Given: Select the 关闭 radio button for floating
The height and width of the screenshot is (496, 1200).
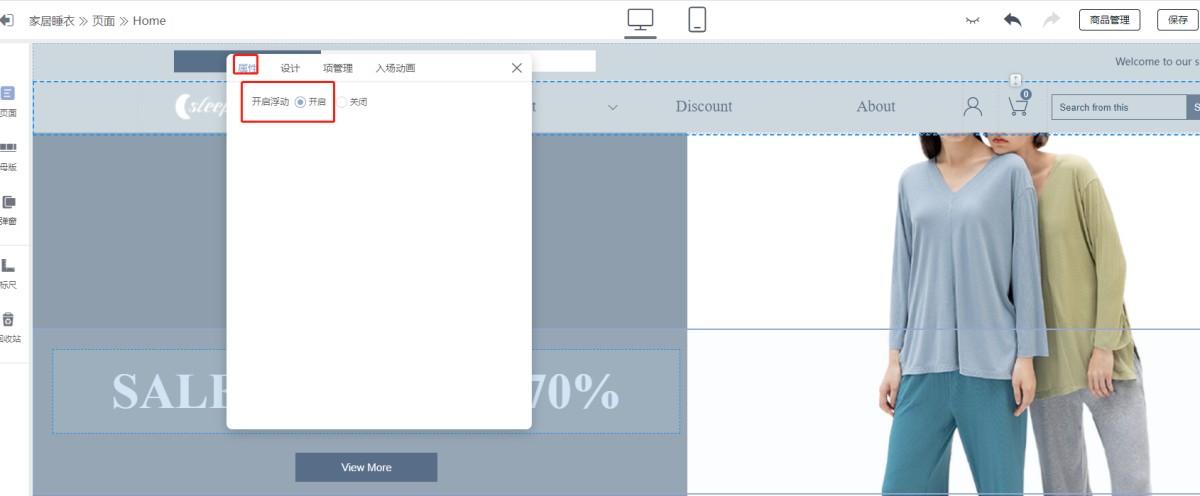Looking at the screenshot, I should [342, 102].
